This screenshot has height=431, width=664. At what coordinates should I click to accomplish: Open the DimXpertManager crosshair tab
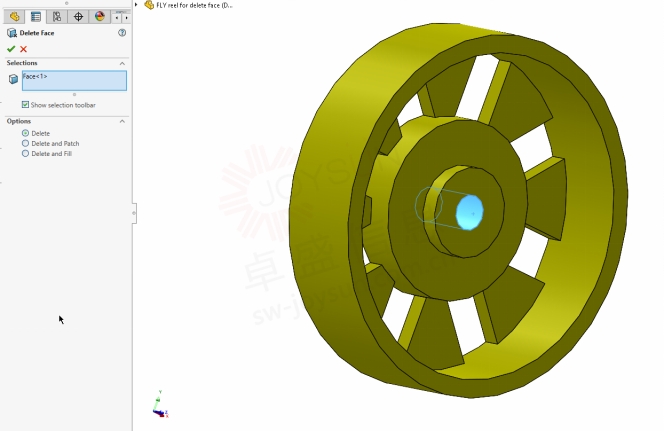[78, 17]
